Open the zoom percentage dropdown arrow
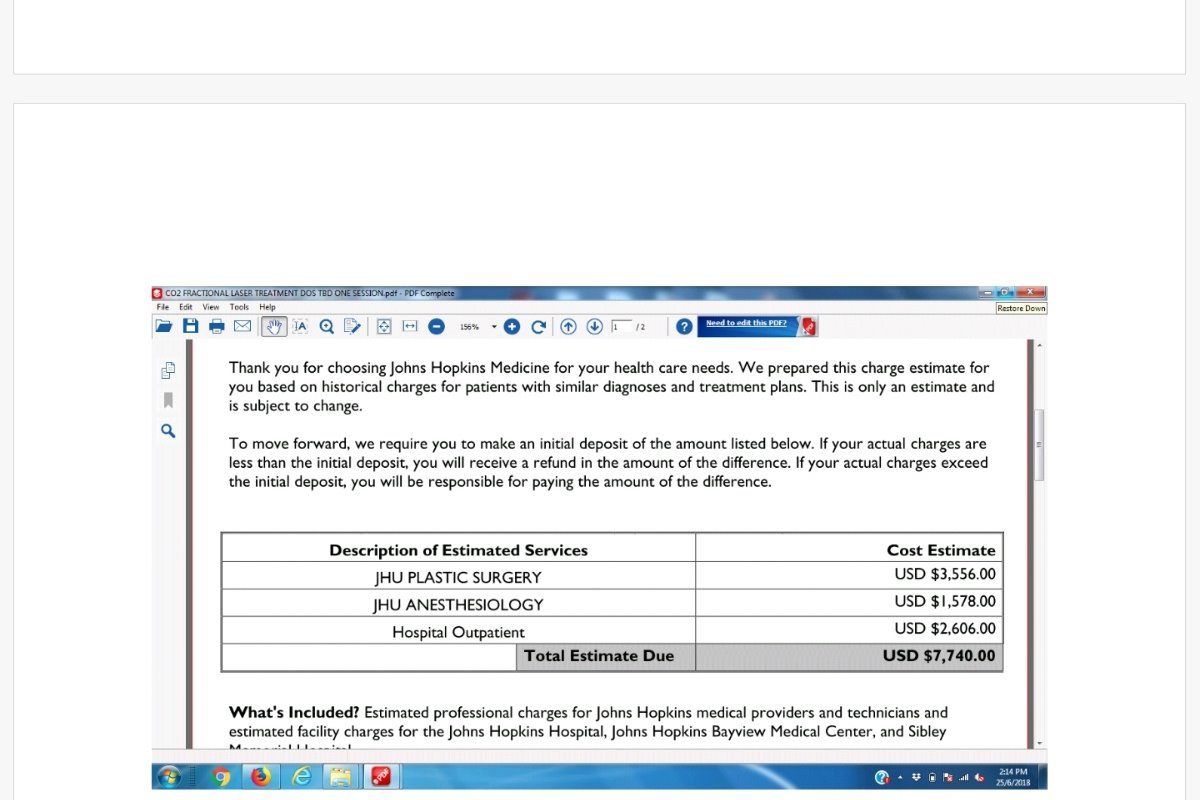The height and width of the screenshot is (800, 1200). pos(494,326)
